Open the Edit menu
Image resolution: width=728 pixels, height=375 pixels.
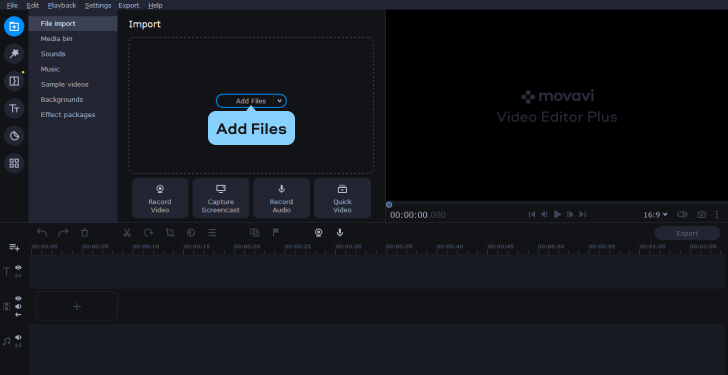tap(32, 6)
